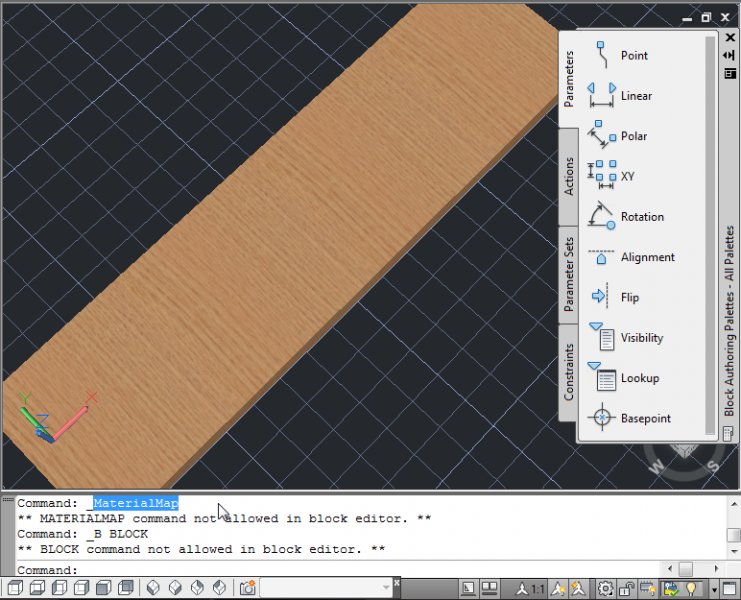Set NW Isometric view

coord(220,588)
